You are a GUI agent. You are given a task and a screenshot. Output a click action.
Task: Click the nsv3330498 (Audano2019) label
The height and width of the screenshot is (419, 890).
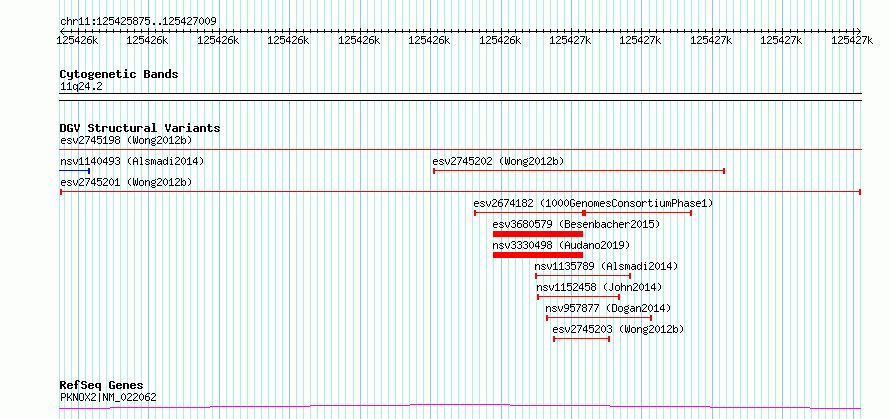tap(561, 245)
